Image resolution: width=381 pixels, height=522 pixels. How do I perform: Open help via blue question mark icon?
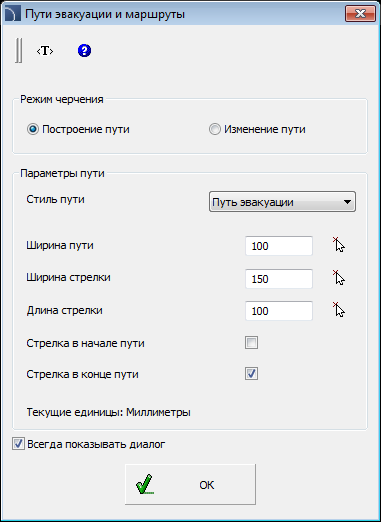coord(84,51)
